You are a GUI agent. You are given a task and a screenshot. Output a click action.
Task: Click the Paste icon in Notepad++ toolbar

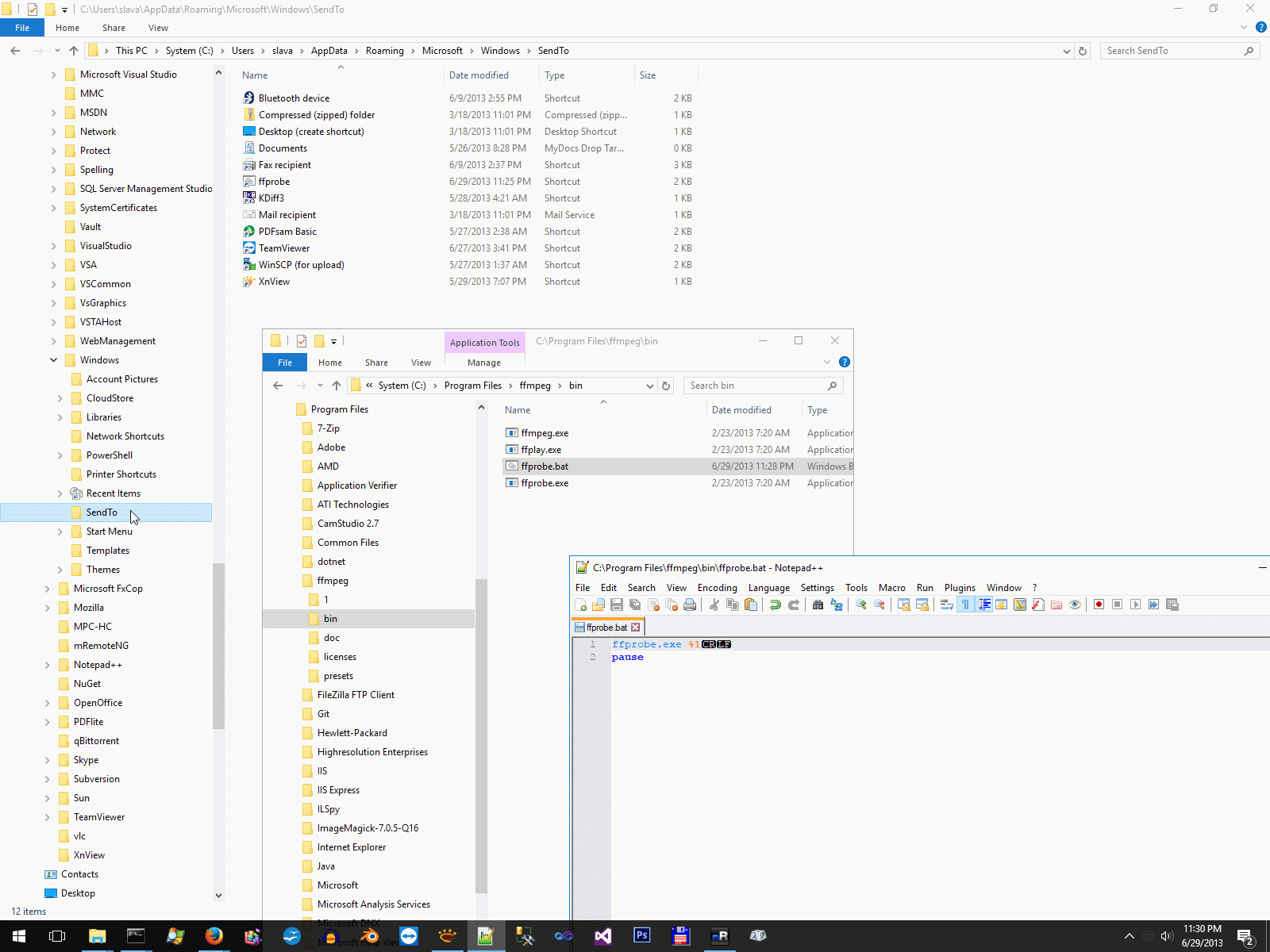(x=751, y=605)
